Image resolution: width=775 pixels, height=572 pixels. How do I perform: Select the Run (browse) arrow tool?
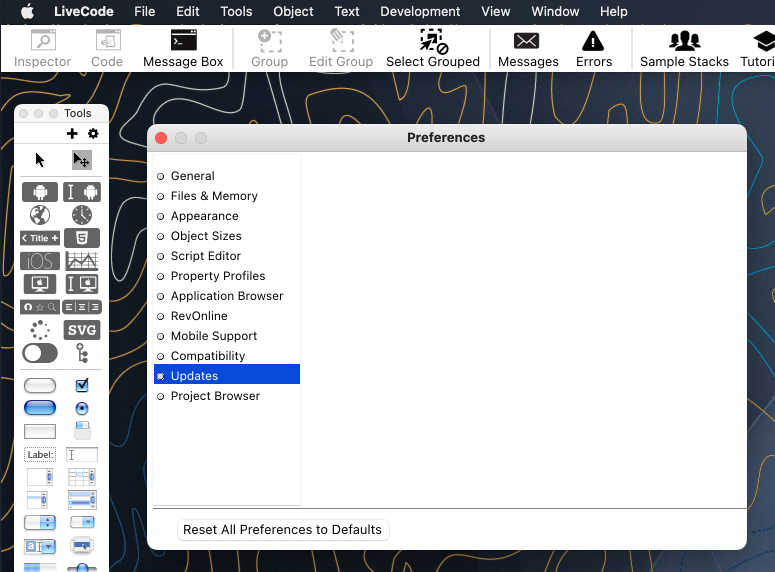coord(40,160)
